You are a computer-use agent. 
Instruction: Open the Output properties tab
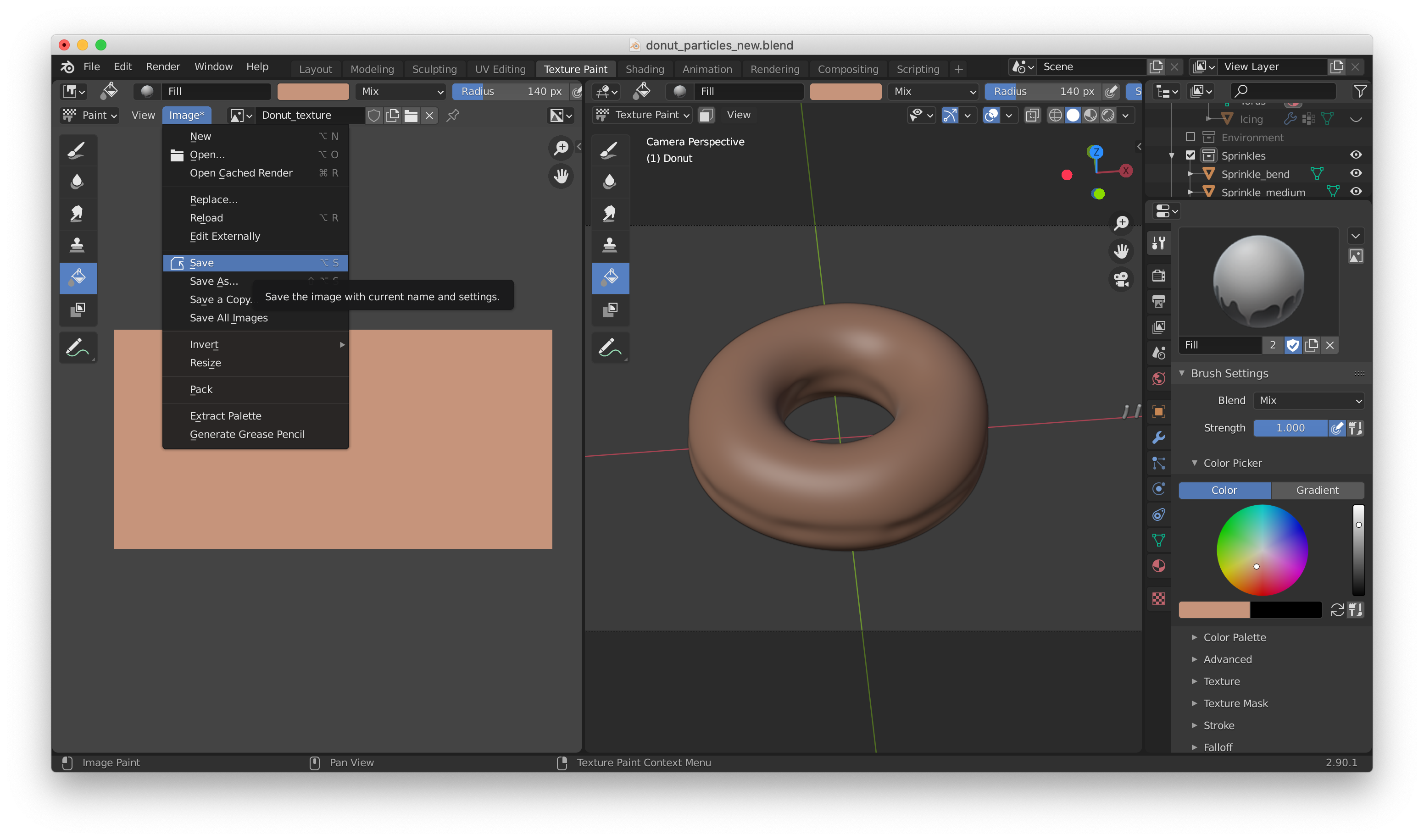coord(1158,302)
